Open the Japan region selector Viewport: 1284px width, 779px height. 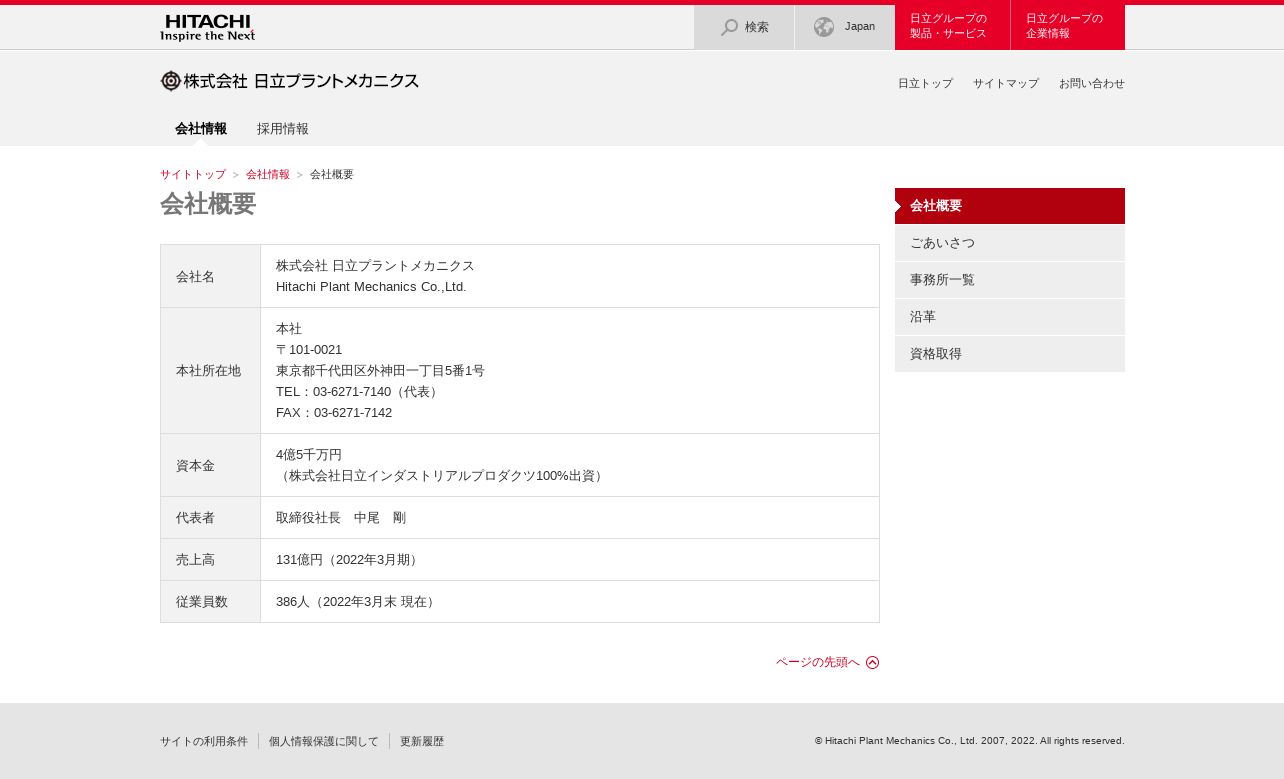[x=845, y=27]
